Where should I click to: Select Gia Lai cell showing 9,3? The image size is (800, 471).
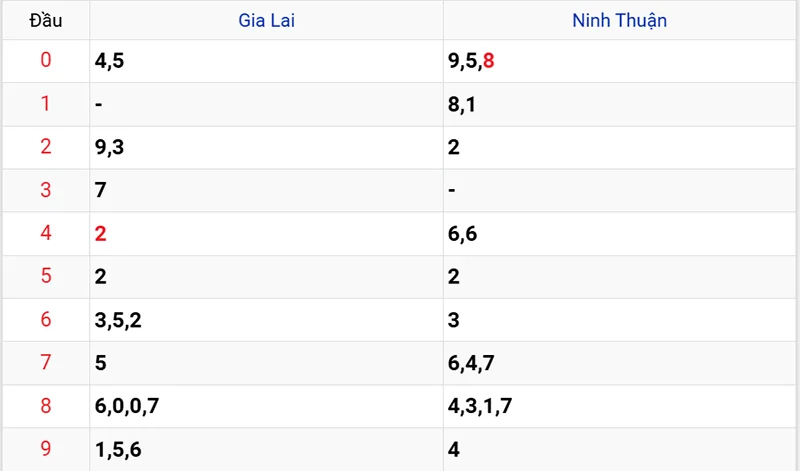[109, 147]
